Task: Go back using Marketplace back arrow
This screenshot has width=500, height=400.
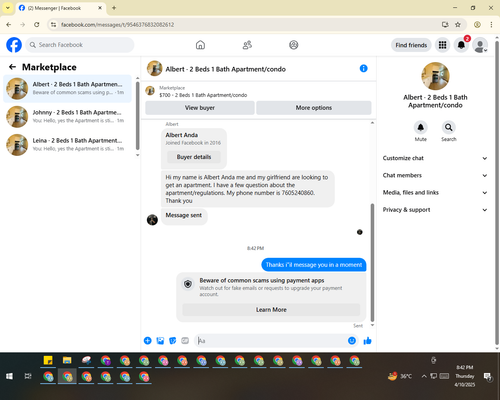Action: click(12, 67)
